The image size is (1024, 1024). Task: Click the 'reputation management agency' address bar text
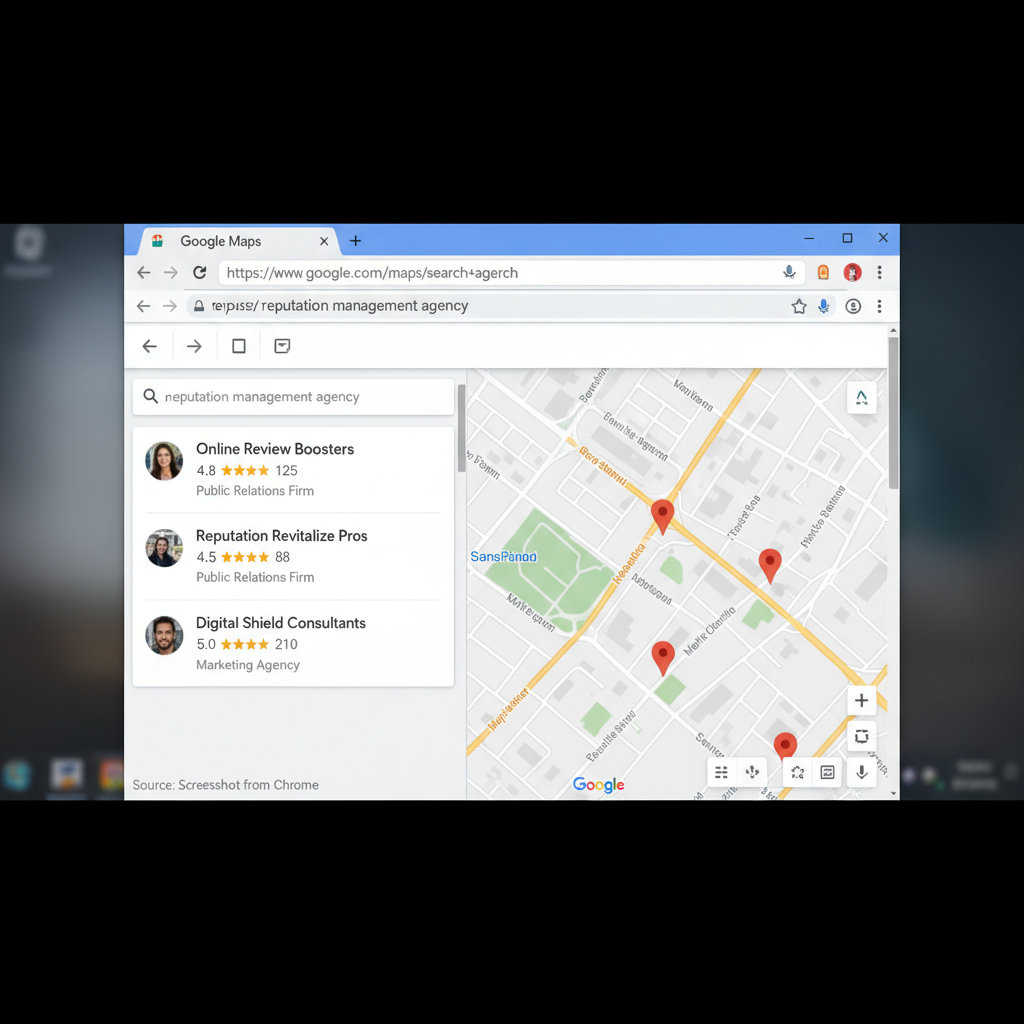pyautogui.click(x=364, y=306)
